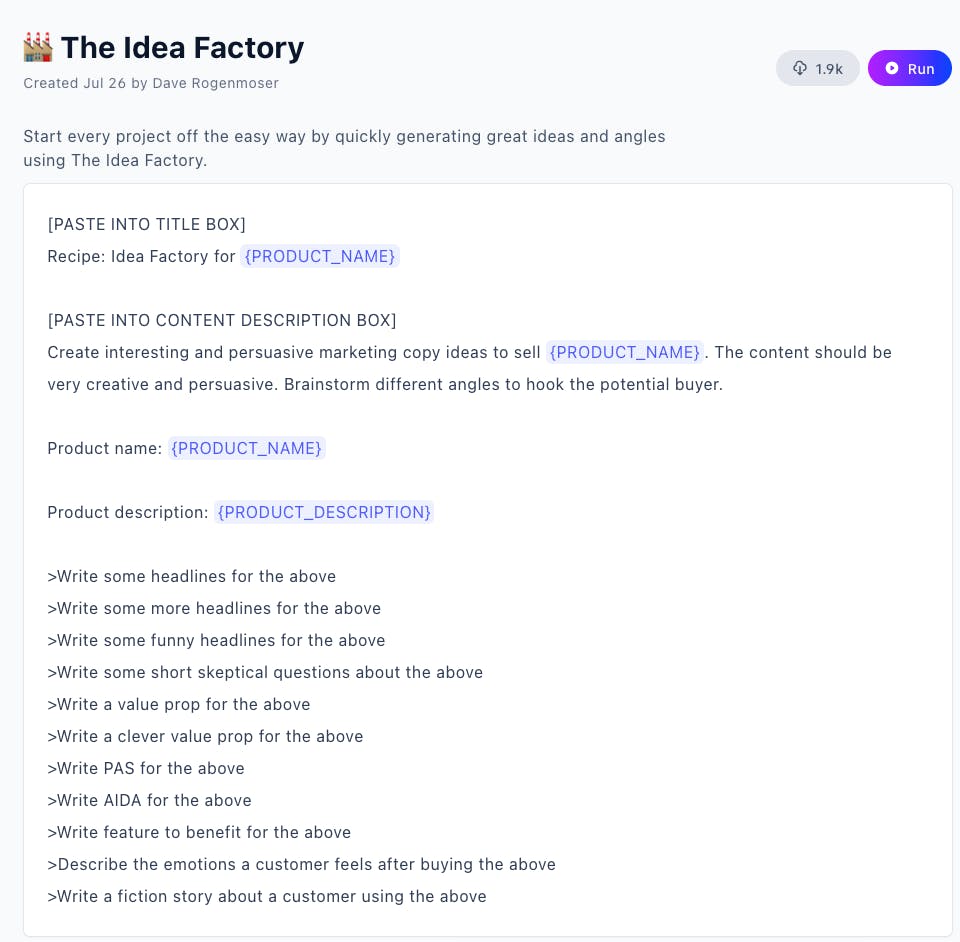Click the {PRODUCT_DESCRIPTION} variable chip
This screenshot has height=942, width=960.
click(324, 512)
